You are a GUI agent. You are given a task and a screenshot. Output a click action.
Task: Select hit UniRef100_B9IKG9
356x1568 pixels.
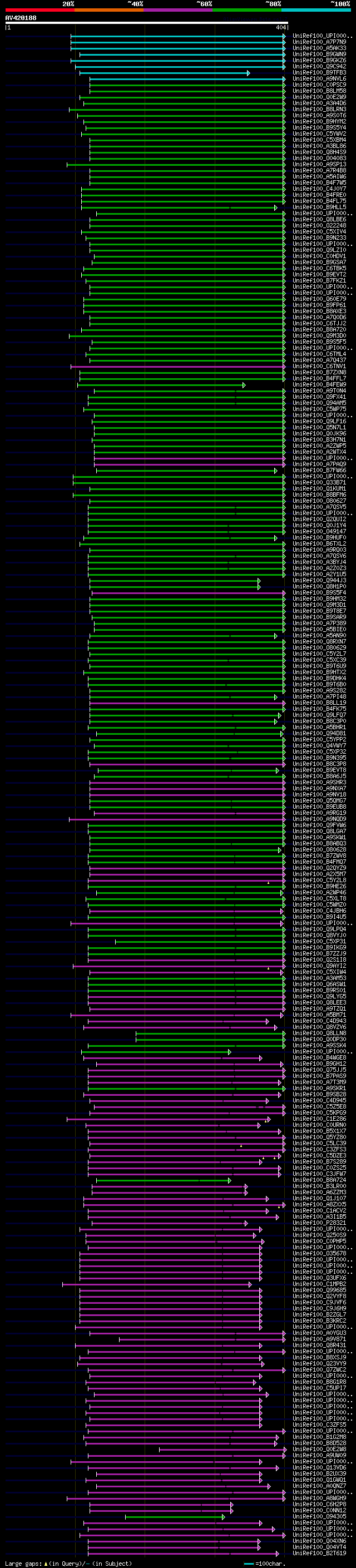[319, 947]
